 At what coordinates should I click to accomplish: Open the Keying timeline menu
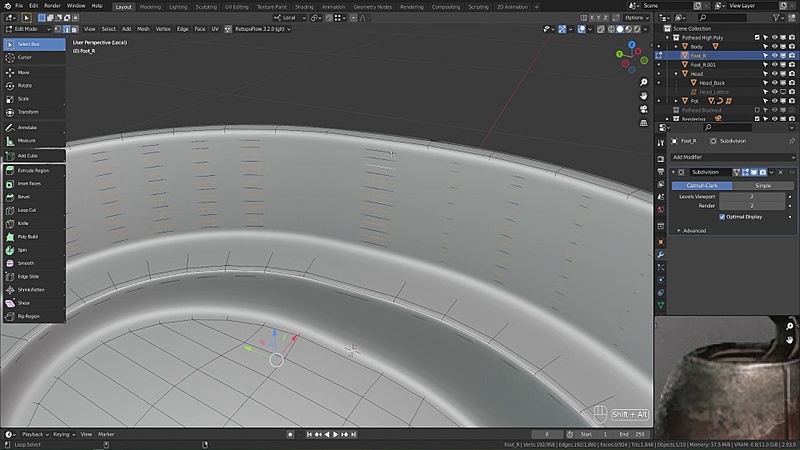[x=64, y=435]
